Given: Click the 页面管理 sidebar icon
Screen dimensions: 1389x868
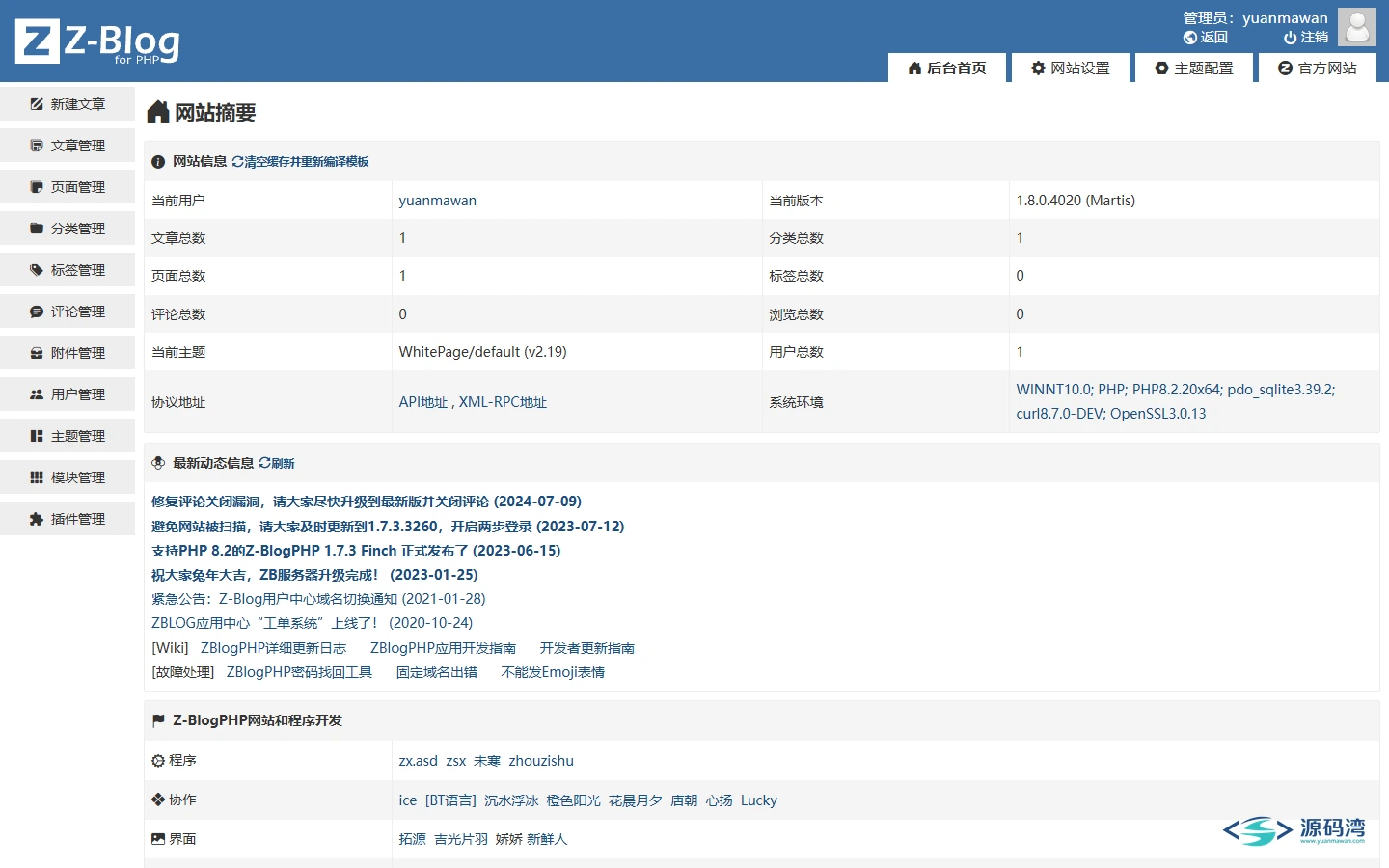Looking at the screenshot, I should tap(37, 187).
